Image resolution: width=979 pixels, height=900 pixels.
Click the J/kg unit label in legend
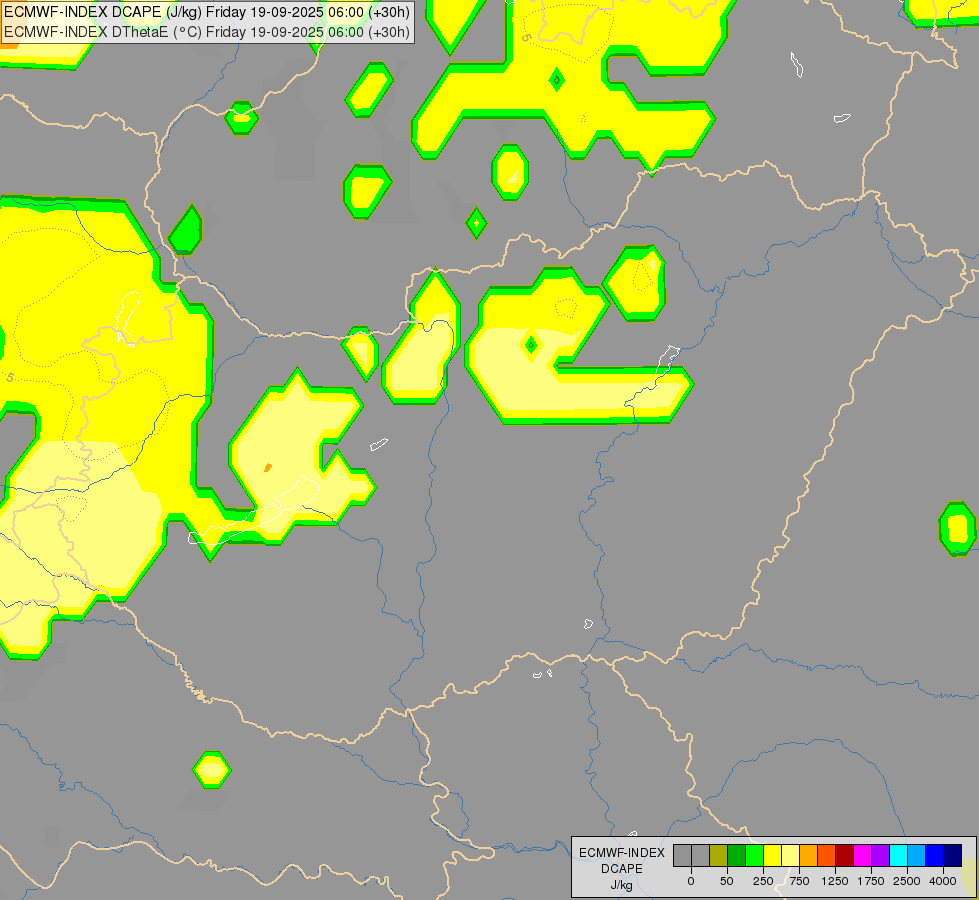(622, 885)
